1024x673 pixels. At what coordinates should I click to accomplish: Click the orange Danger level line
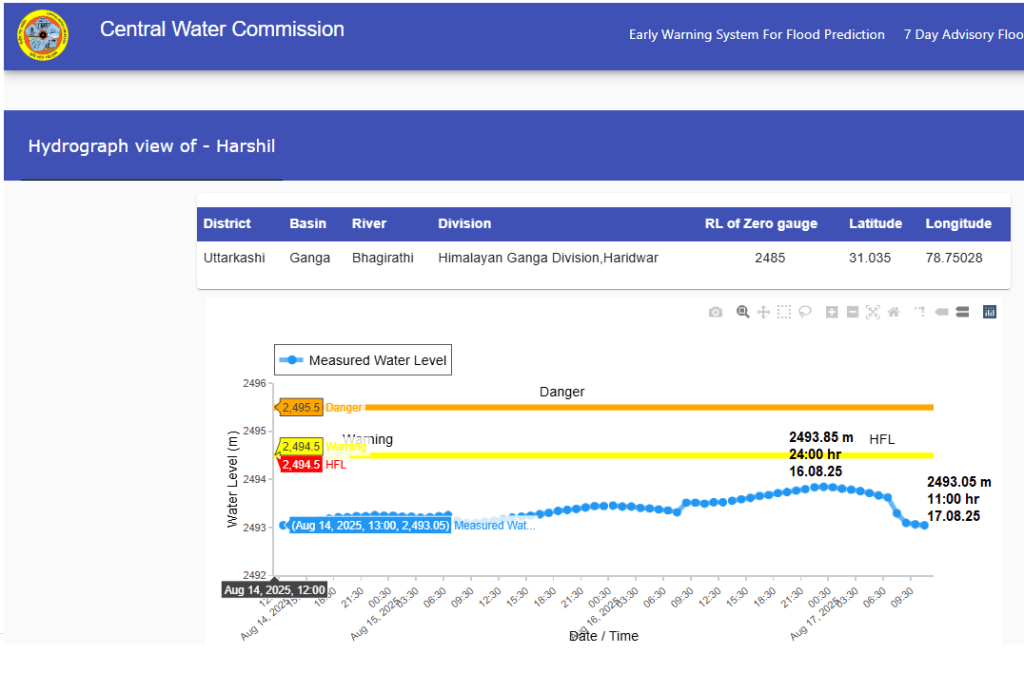[650, 407]
